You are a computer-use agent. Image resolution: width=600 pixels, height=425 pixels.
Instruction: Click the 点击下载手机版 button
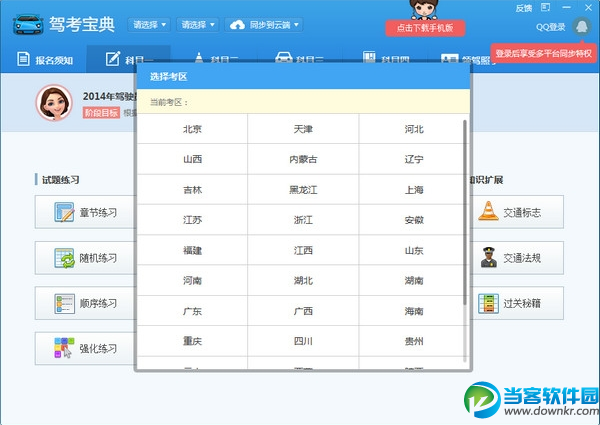425,28
